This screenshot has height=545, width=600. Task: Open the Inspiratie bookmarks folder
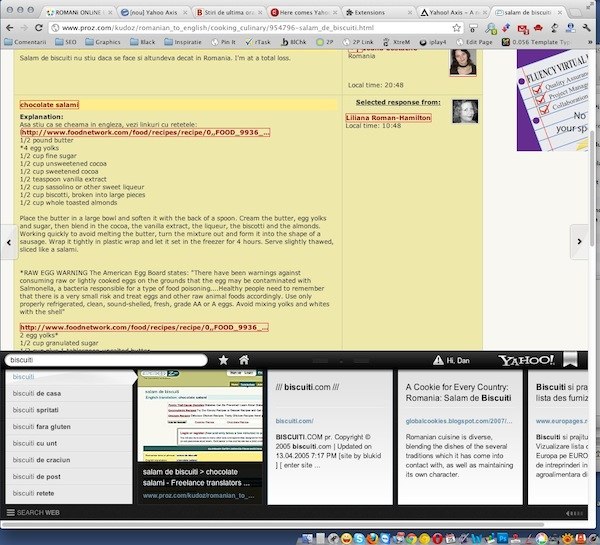183,42
